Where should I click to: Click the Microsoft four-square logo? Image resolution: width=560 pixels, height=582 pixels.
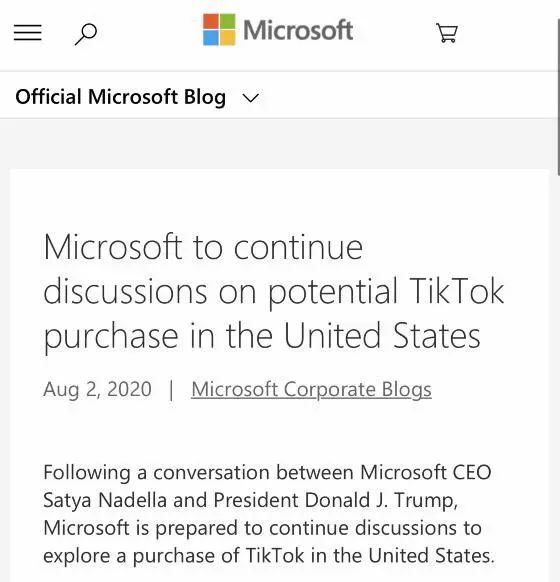coord(219,30)
